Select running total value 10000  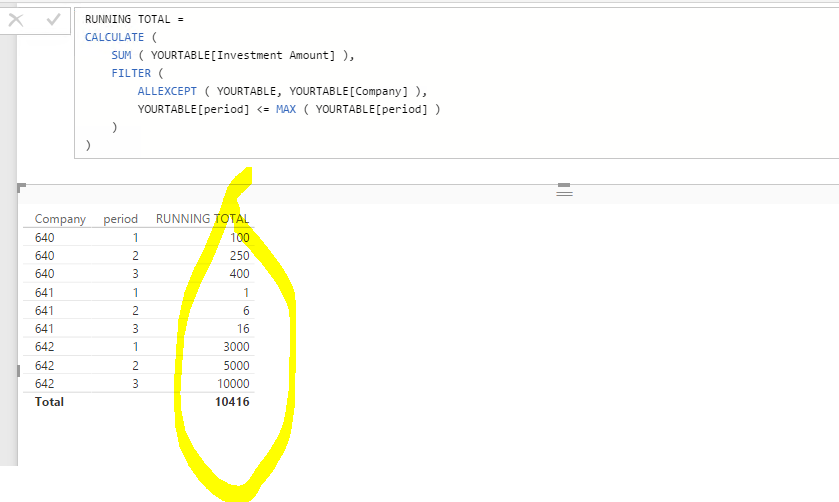[x=233, y=384]
